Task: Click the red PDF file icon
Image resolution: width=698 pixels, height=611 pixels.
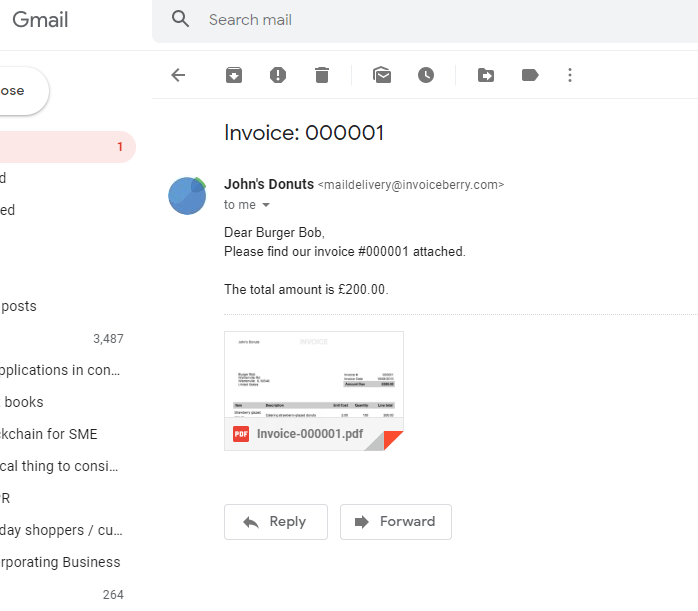Action: [241, 434]
